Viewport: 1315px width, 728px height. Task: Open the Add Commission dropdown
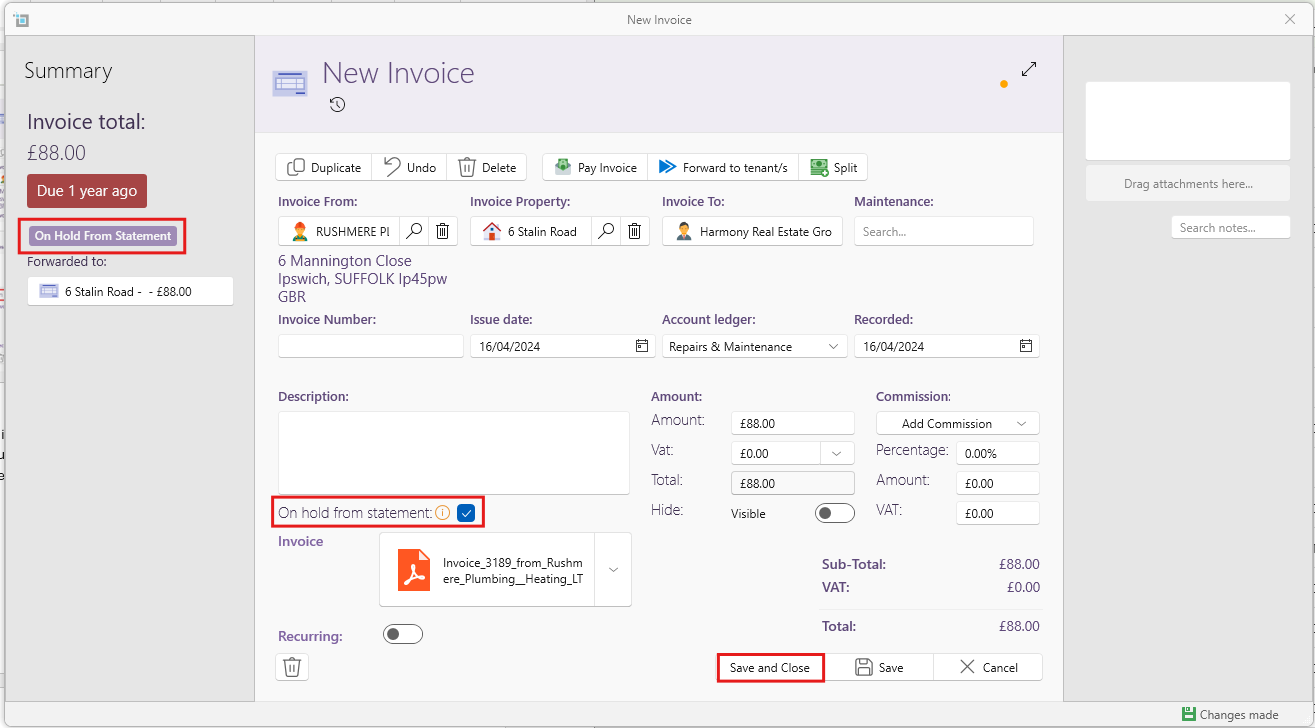point(957,423)
